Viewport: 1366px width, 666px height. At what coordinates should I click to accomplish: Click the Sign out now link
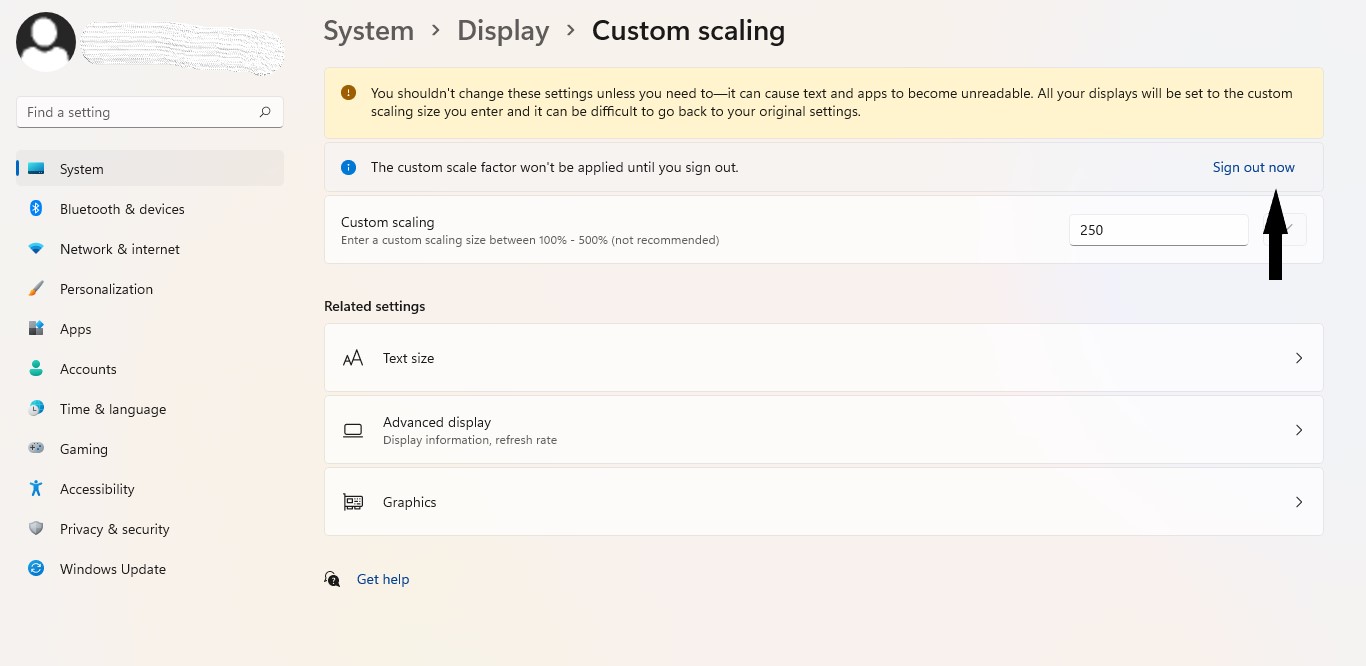point(1253,167)
